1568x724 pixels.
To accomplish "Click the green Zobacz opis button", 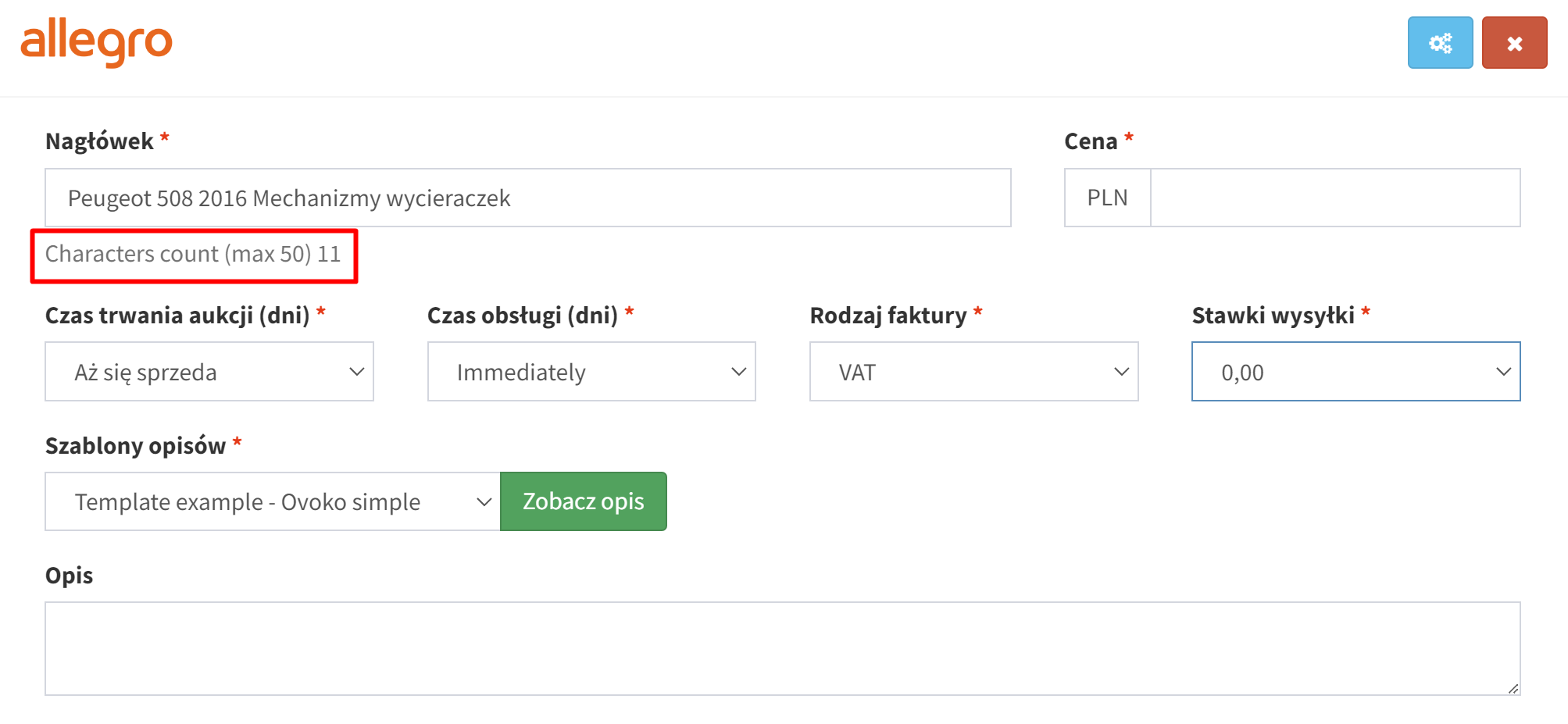I will click(584, 501).
